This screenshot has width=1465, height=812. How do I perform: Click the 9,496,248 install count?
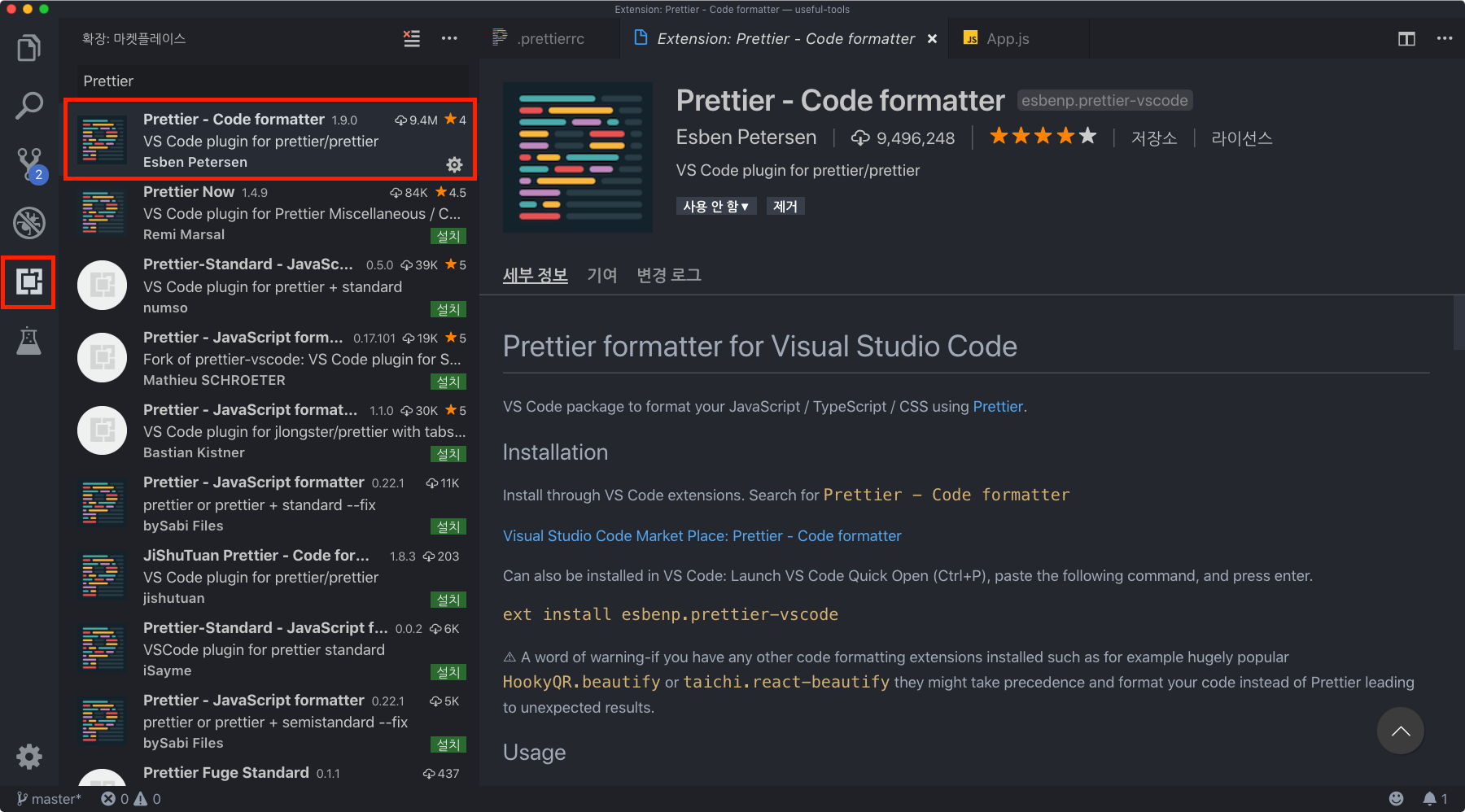tap(903, 138)
